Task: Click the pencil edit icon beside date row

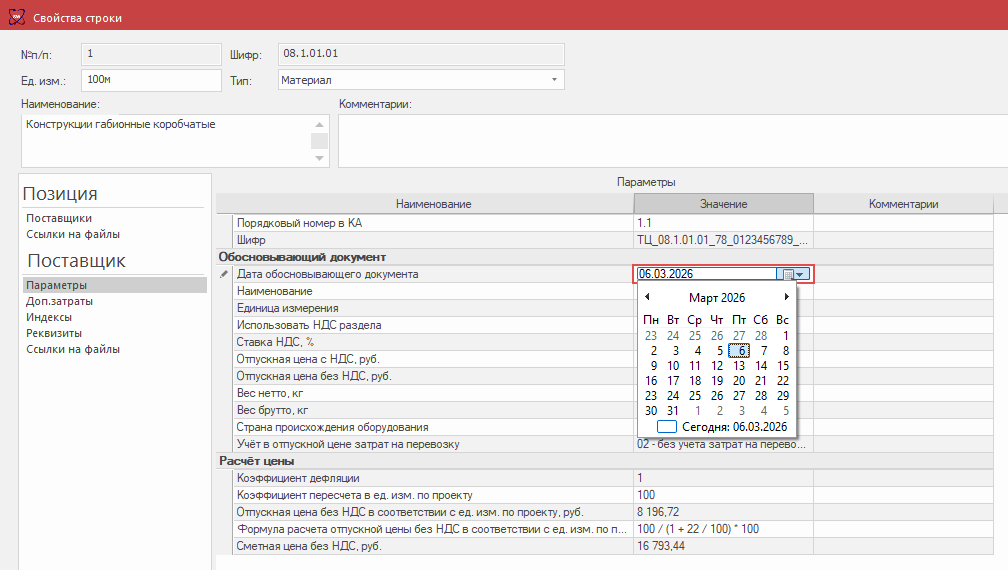Action: point(224,274)
